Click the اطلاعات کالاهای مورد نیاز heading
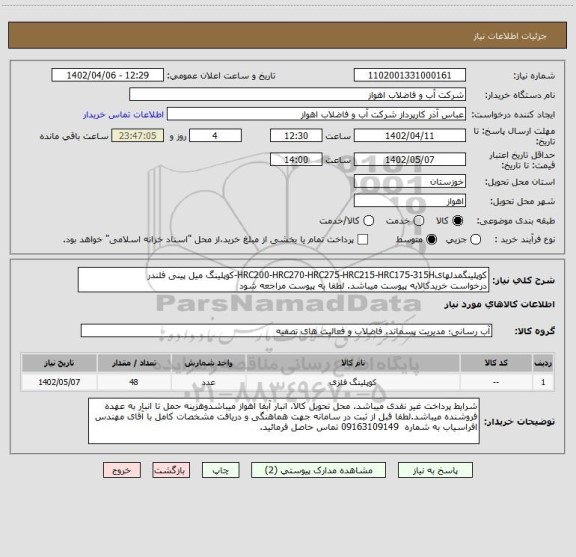 point(499,304)
